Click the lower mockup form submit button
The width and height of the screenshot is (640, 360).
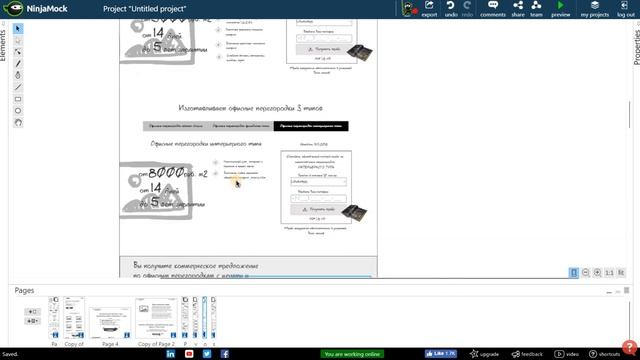point(318,209)
